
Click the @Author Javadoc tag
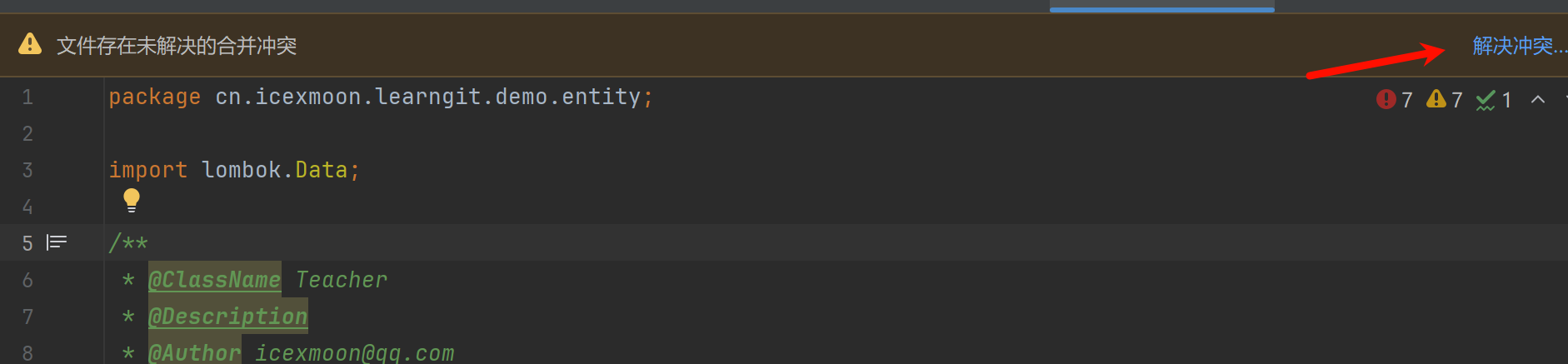194,353
